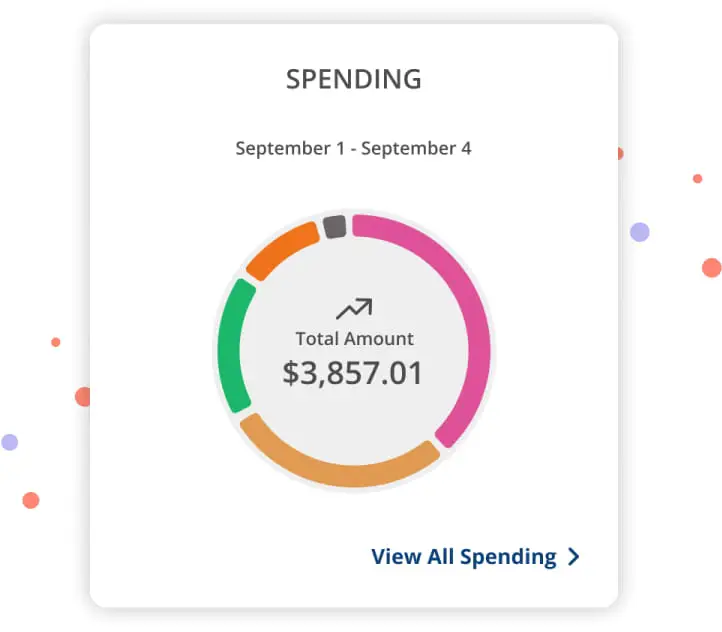Image resolution: width=722 pixels, height=632 pixels.
Task: Click the red dot below the left purple dot
Action: tap(31, 500)
